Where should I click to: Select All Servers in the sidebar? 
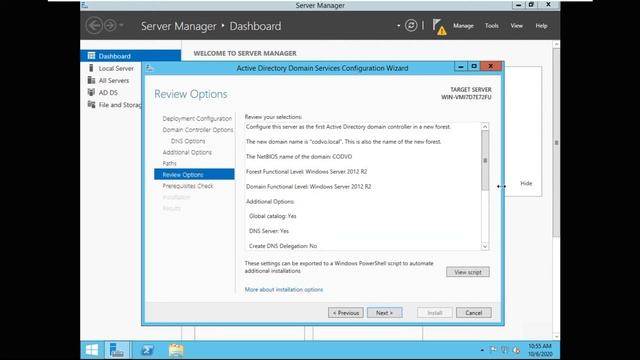114,80
